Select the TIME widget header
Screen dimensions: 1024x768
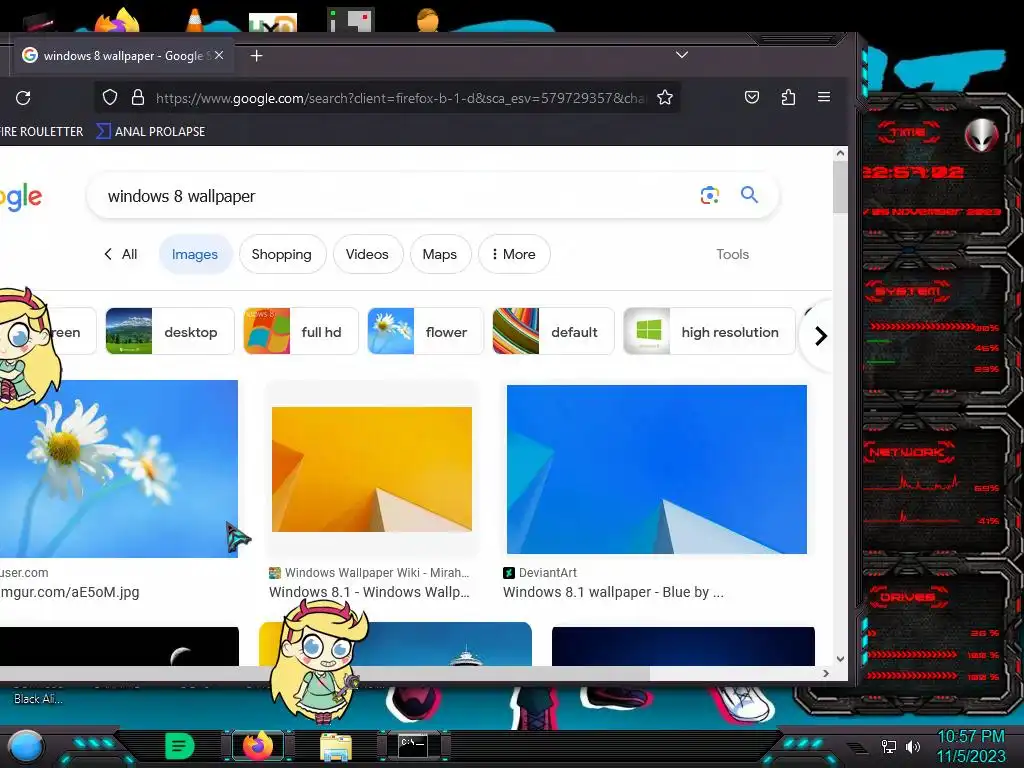tap(908, 133)
